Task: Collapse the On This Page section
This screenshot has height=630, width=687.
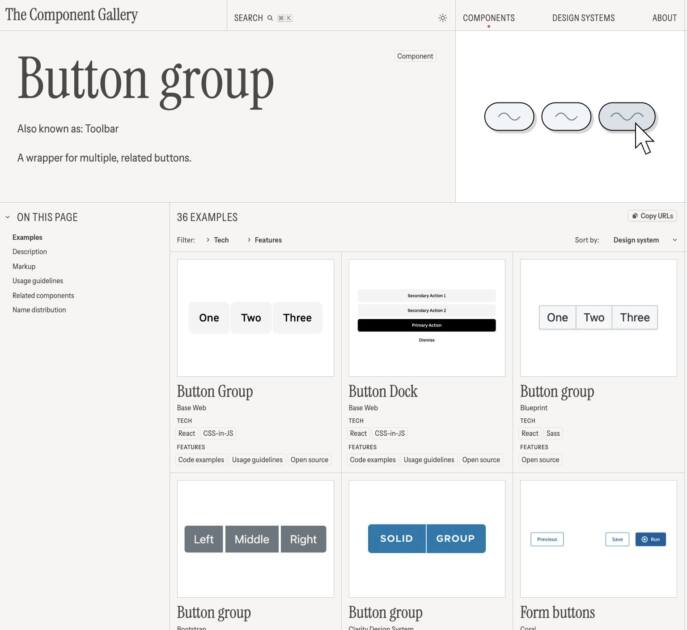Action: [8, 217]
